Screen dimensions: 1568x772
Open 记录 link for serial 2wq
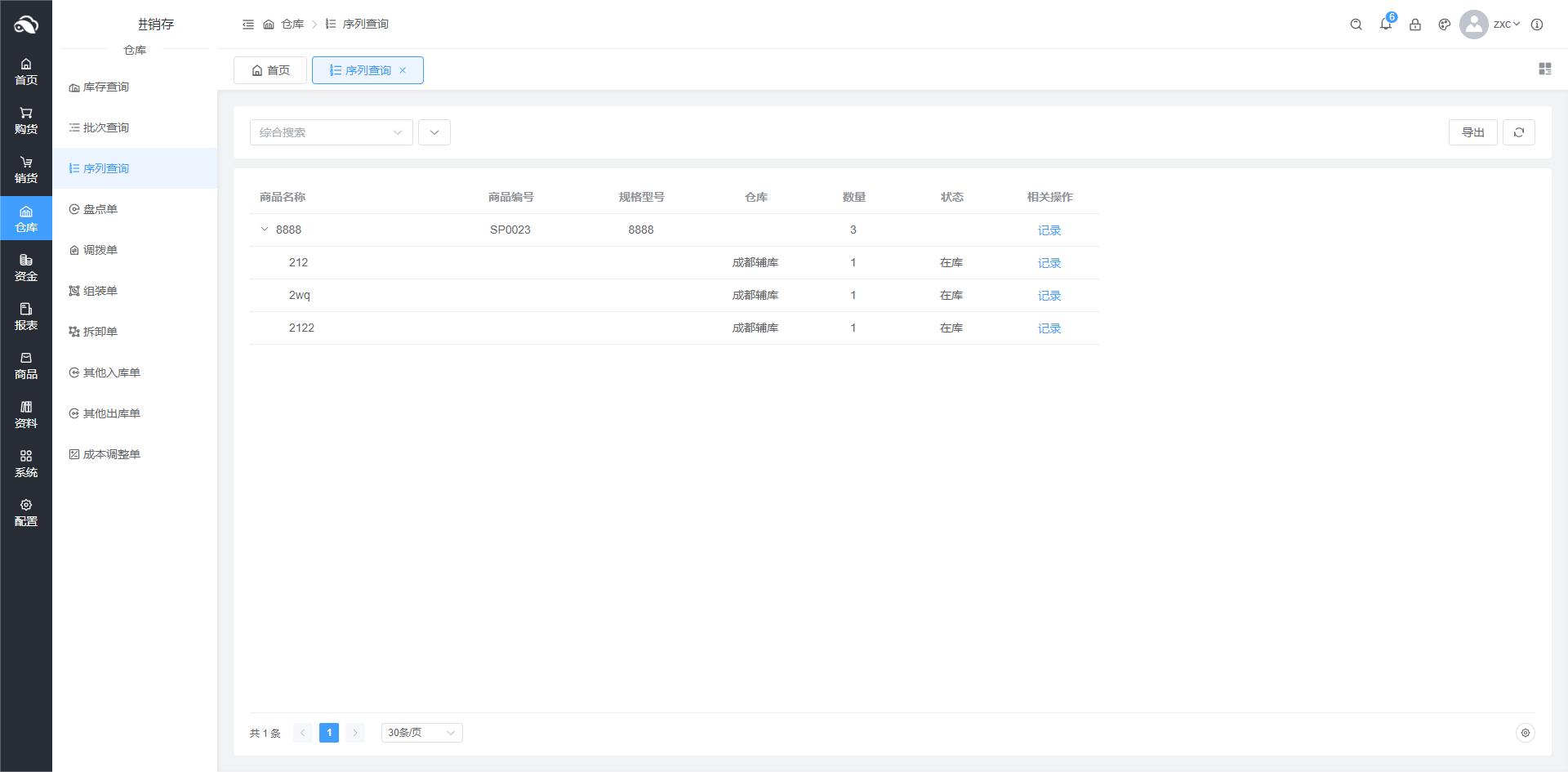coord(1049,296)
